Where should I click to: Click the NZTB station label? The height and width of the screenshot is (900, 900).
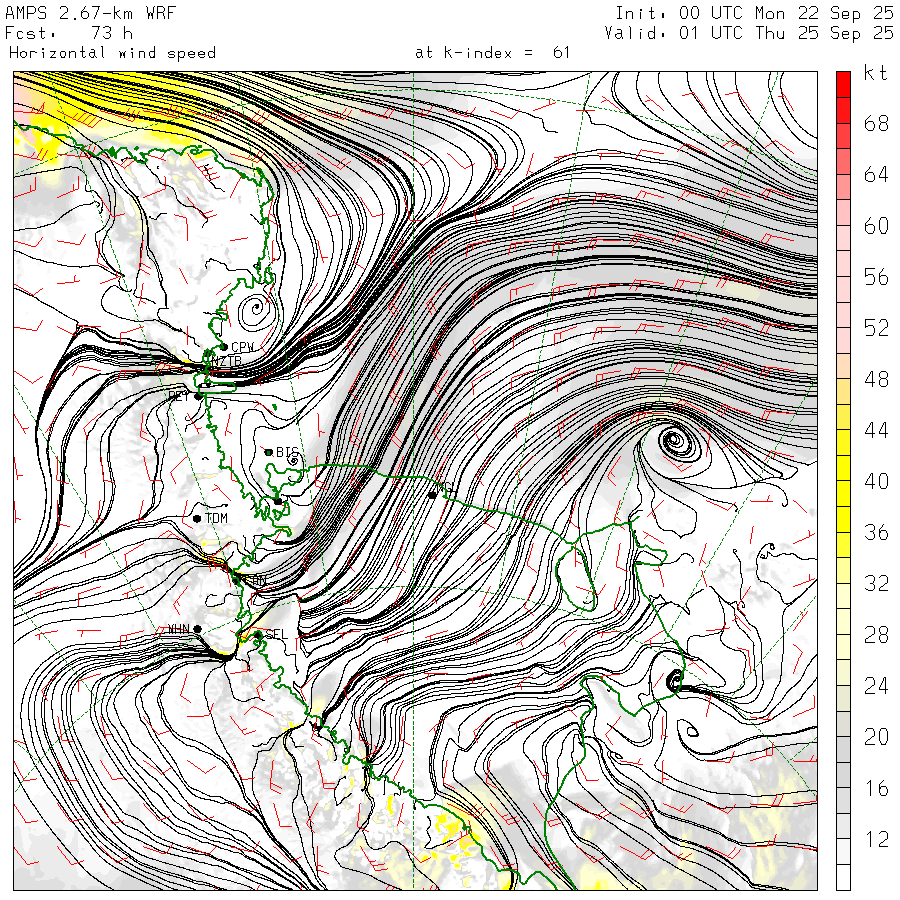tap(226, 361)
